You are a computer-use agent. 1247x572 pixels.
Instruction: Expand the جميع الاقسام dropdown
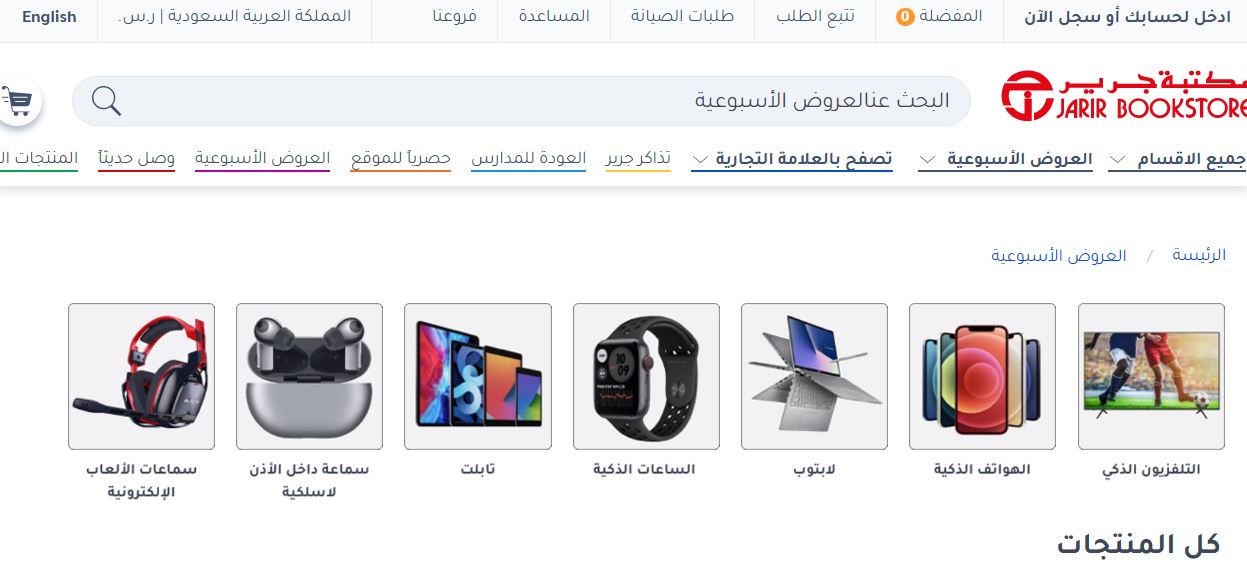[x=1177, y=159]
